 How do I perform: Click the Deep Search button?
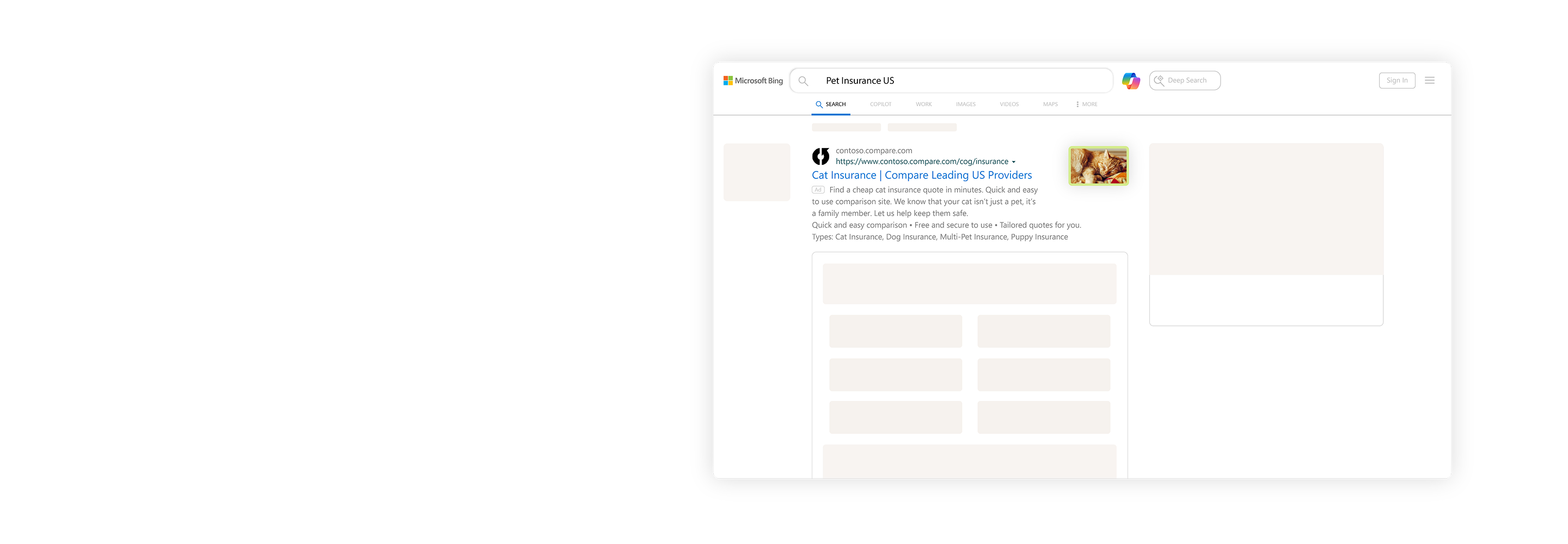pos(1184,81)
